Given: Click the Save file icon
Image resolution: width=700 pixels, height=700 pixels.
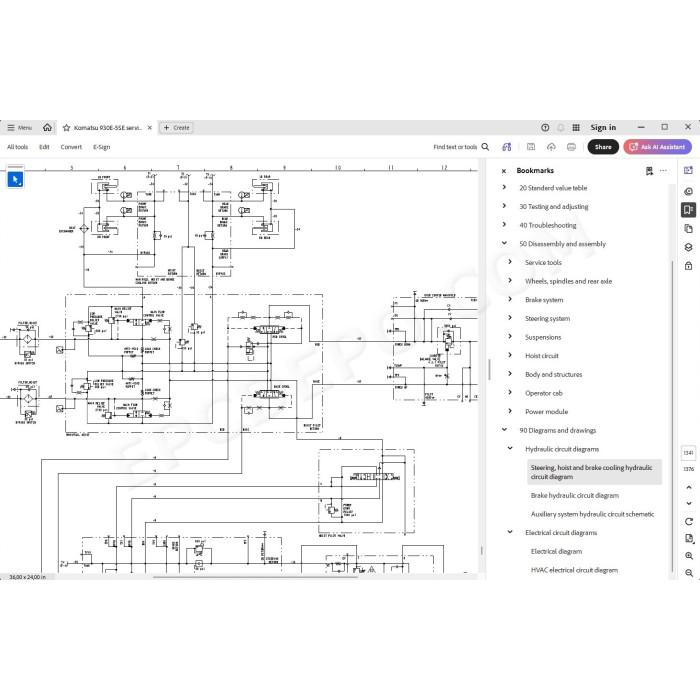Looking at the screenshot, I should coord(531,147).
